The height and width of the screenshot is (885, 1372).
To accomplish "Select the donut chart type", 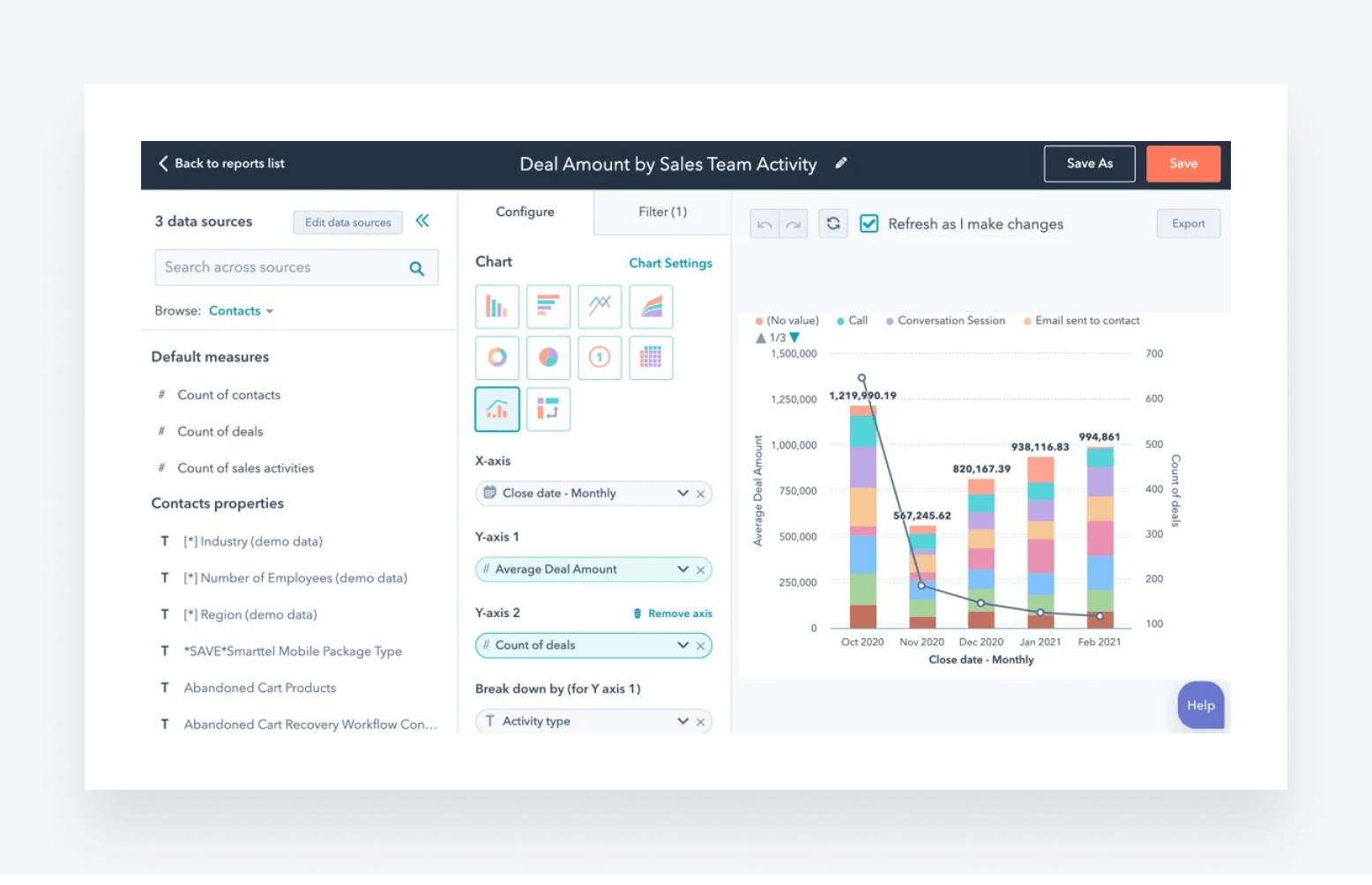I will (497, 358).
